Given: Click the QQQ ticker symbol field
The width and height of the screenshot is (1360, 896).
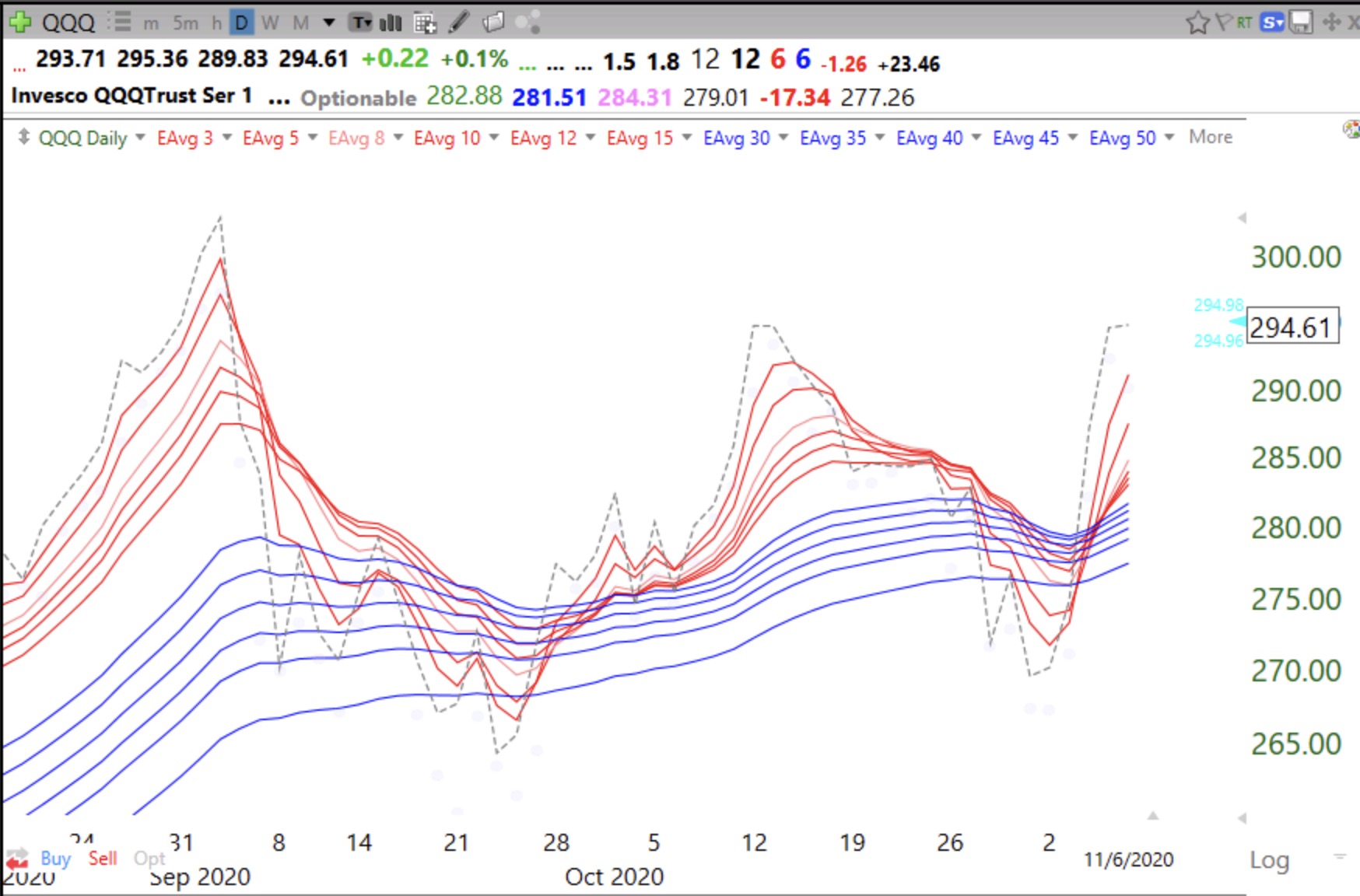Looking at the screenshot, I should point(68,23).
